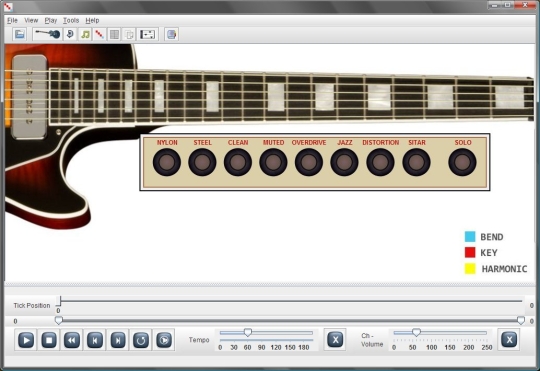The width and height of the screenshot is (540, 371).
Task: Click the KEY legend label
Action: (x=489, y=253)
